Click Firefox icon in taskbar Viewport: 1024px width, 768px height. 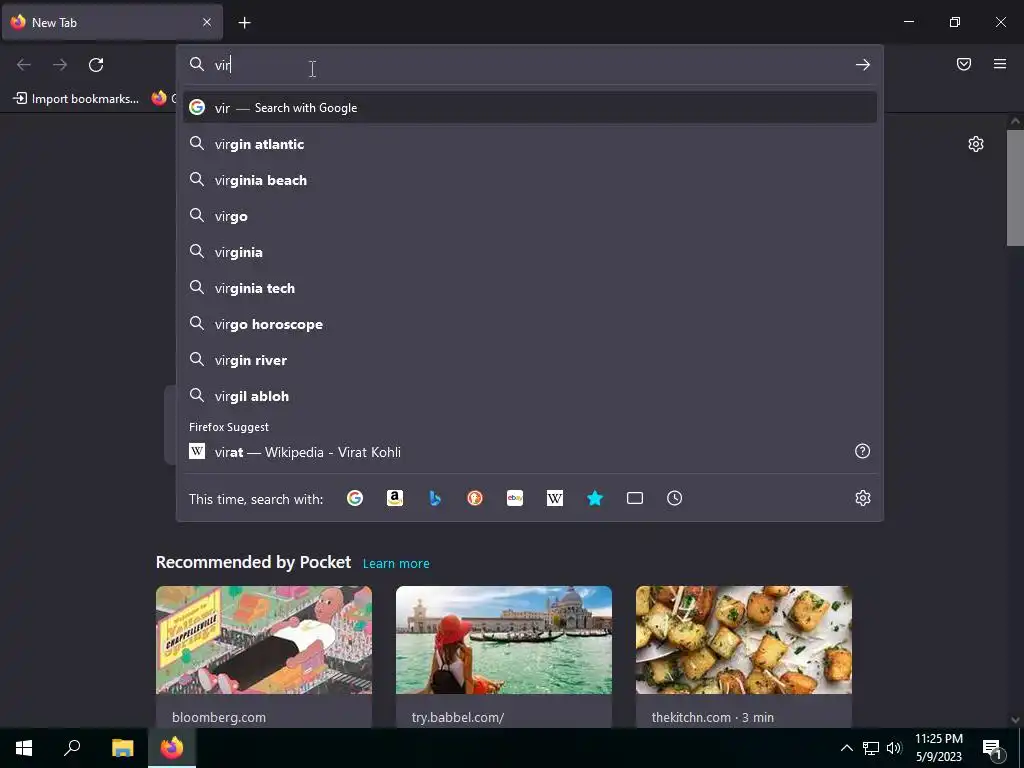click(172, 748)
